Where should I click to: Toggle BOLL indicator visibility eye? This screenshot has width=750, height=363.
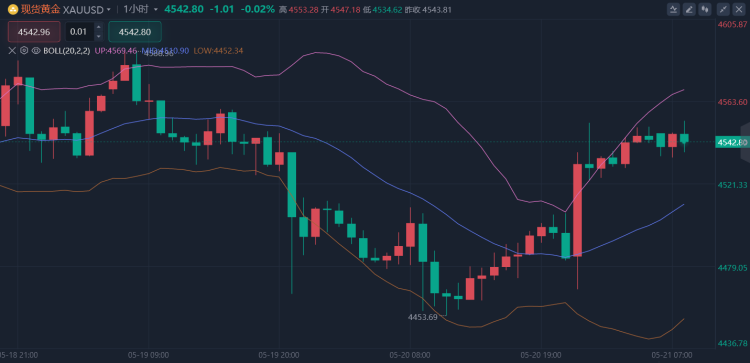pos(35,51)
